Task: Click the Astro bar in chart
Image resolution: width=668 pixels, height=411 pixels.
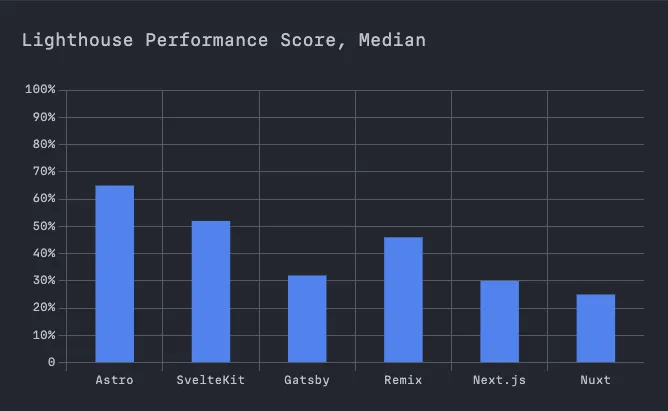Action: click(x=115, y=274)
